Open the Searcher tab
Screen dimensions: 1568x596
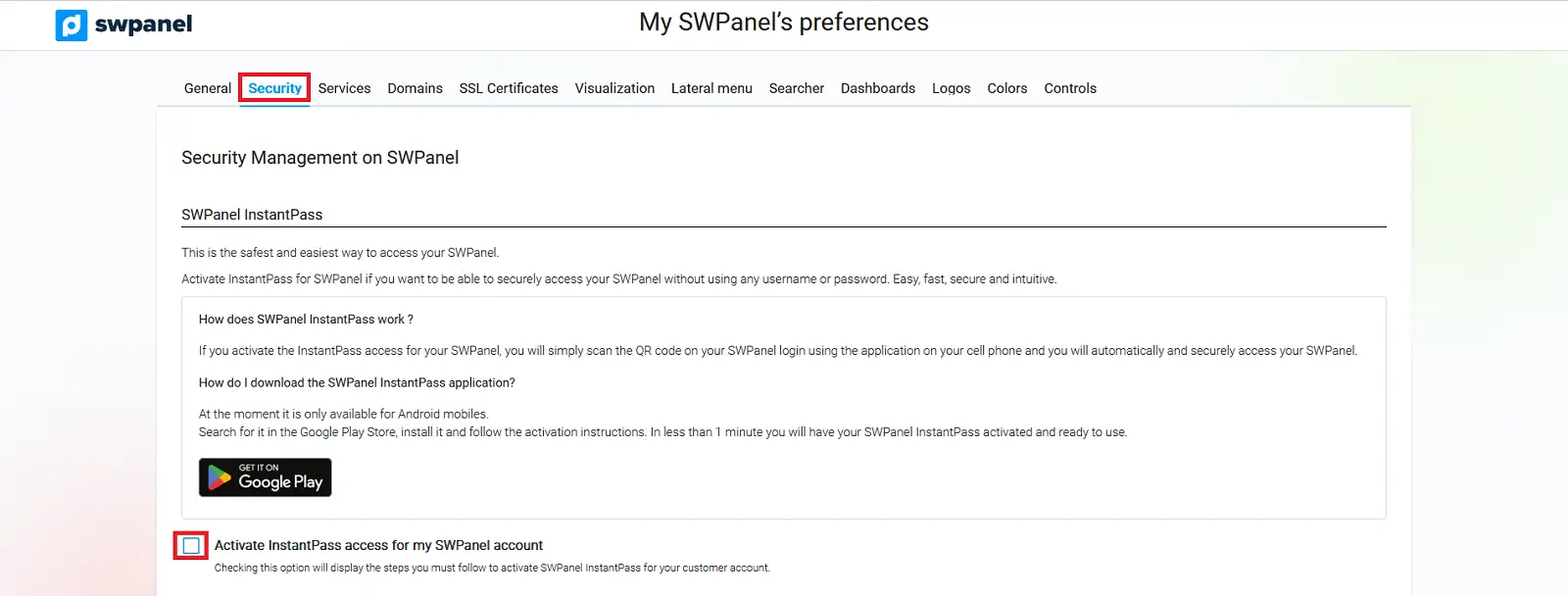pyautogui.click(x=797, y=88)
